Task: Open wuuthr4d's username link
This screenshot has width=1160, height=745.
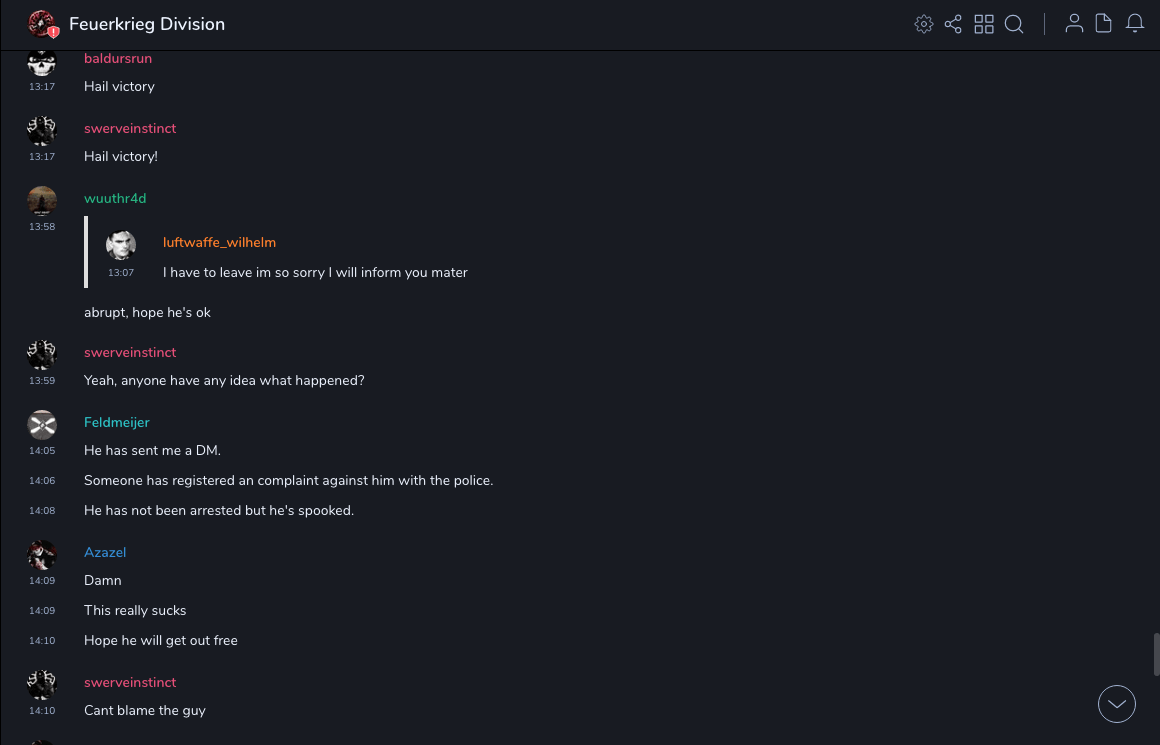Action: coord(115,199)
